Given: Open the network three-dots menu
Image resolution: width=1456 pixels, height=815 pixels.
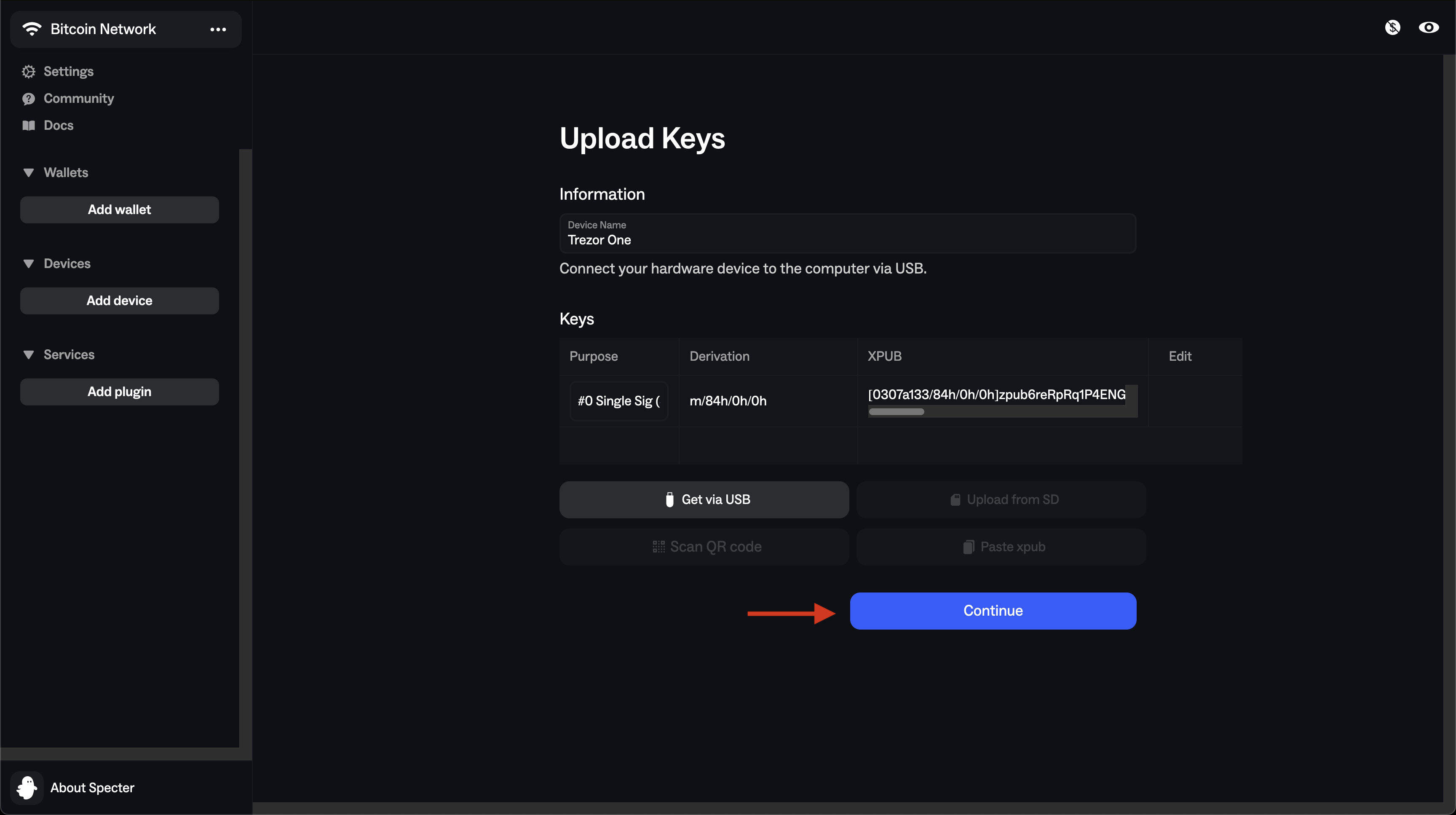Looking at the screenshot, I should pyautogui.click(x=218, y=29).
